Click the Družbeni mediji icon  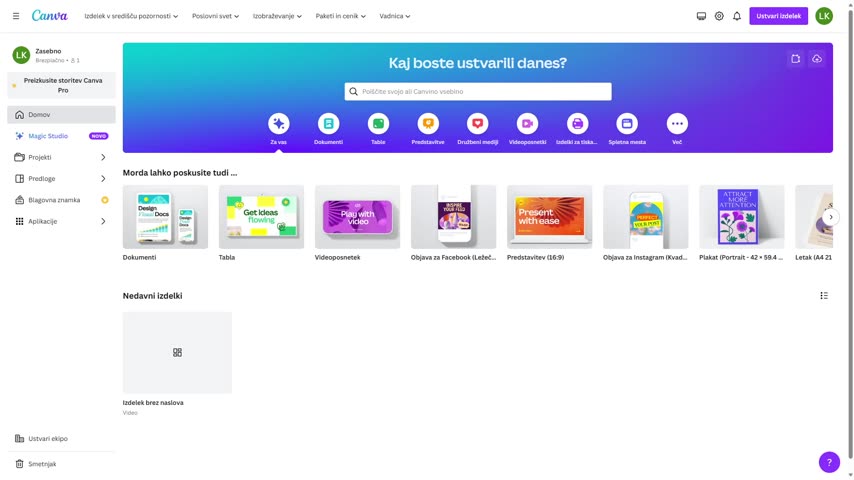click(x=478, y=124)
